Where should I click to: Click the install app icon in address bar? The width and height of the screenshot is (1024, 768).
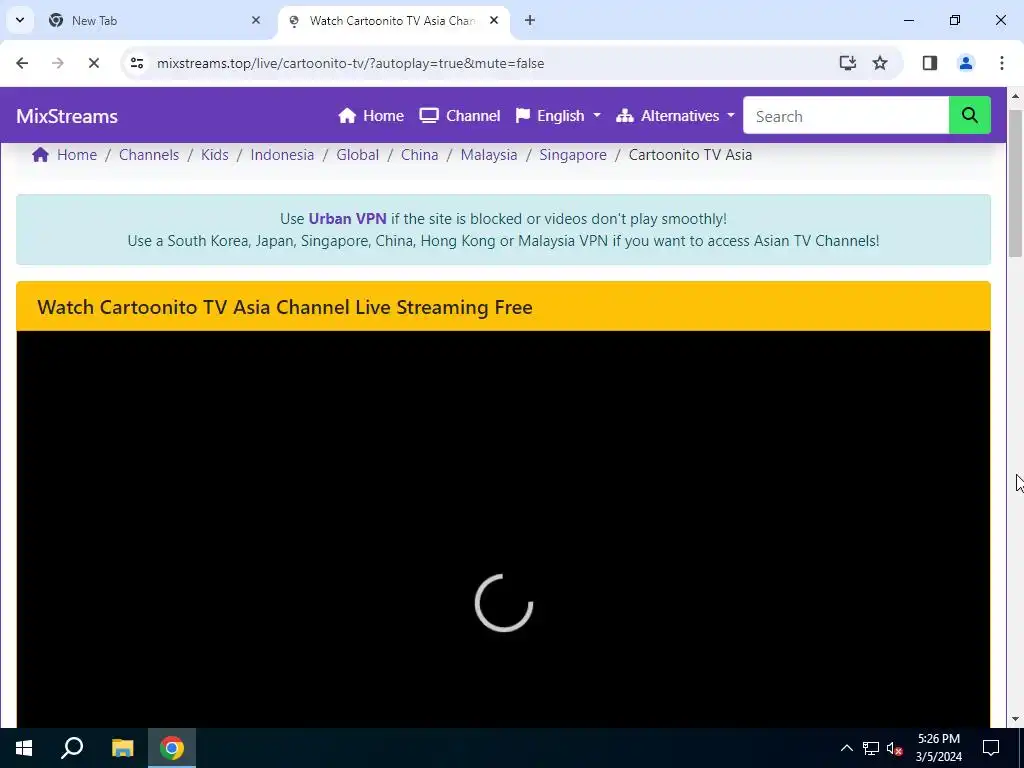click(848, 63)
